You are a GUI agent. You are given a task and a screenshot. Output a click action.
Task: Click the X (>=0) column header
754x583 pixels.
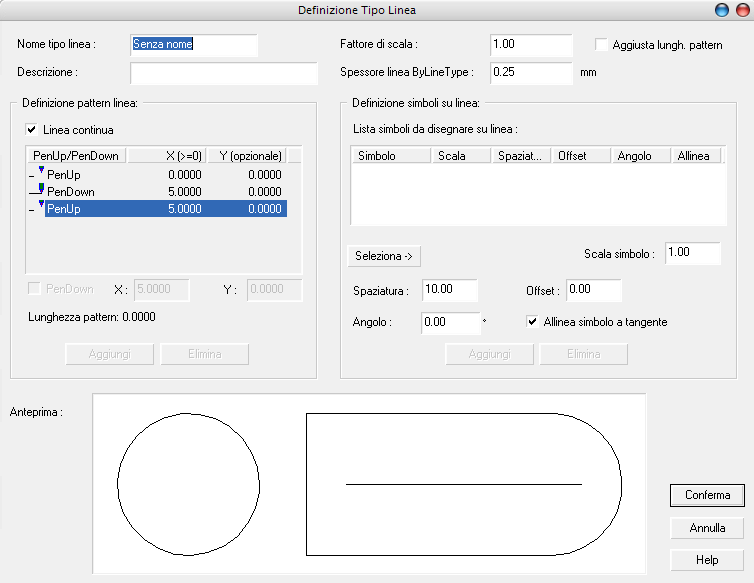pyautogui.click(x=166, y=156)
